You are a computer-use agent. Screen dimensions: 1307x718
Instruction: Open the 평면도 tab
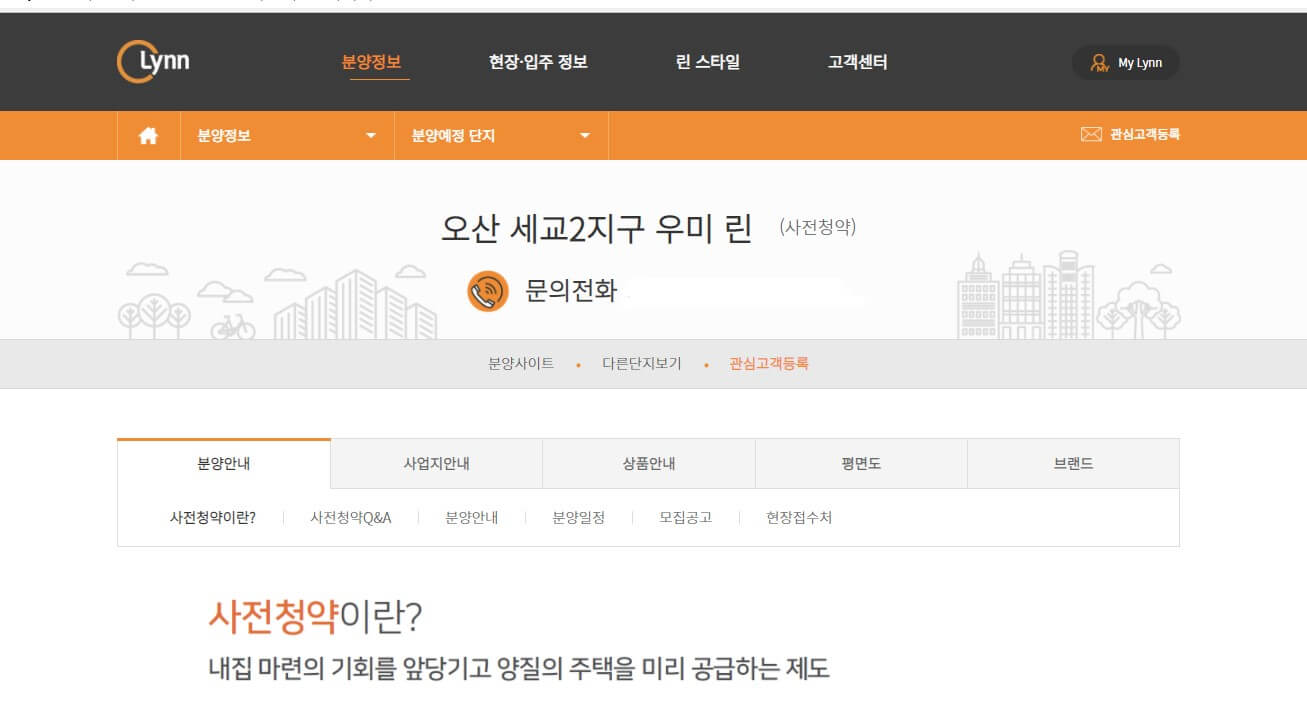point(860,463)
